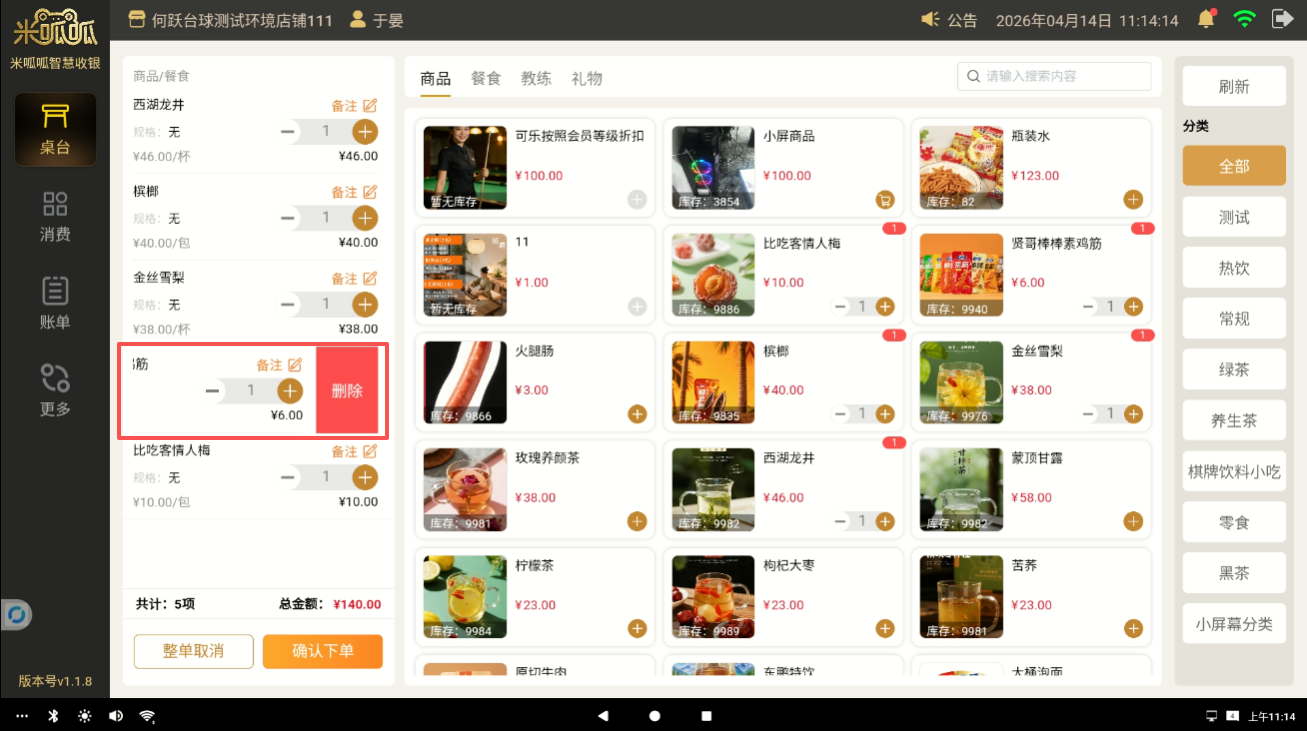Click the logout icon in top bar
The image size is (1307, 731).
click(1281, 19)
